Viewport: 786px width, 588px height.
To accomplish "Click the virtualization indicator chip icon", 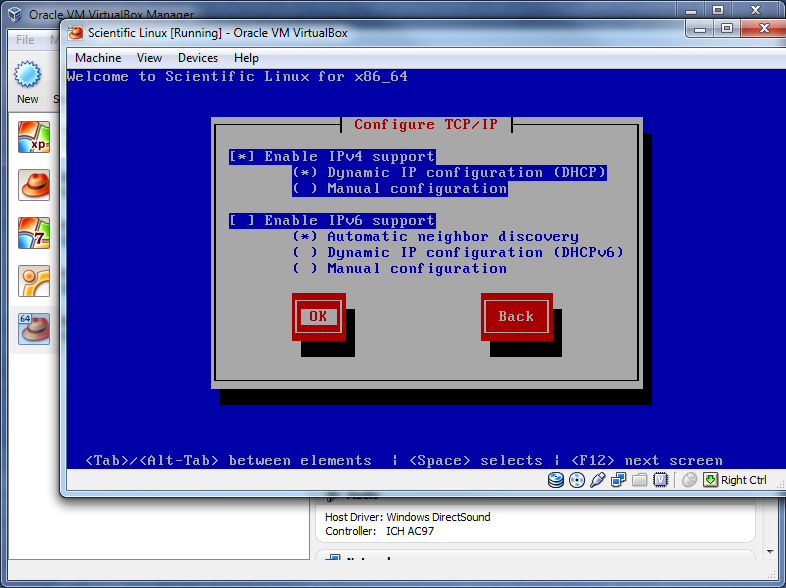I will pos(661,480).
